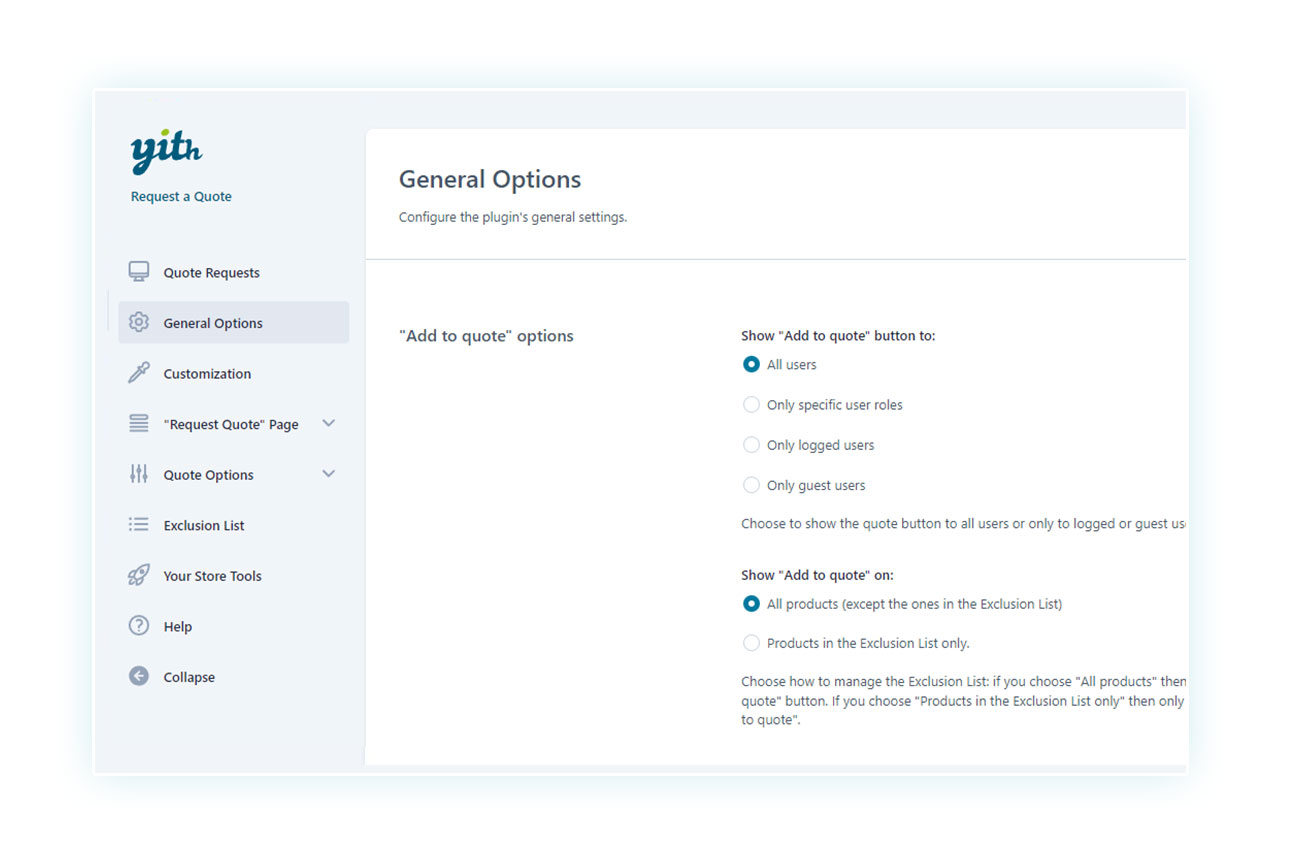
Task: Choose the "Only guest users" option
Action: (x=751, y=485)
